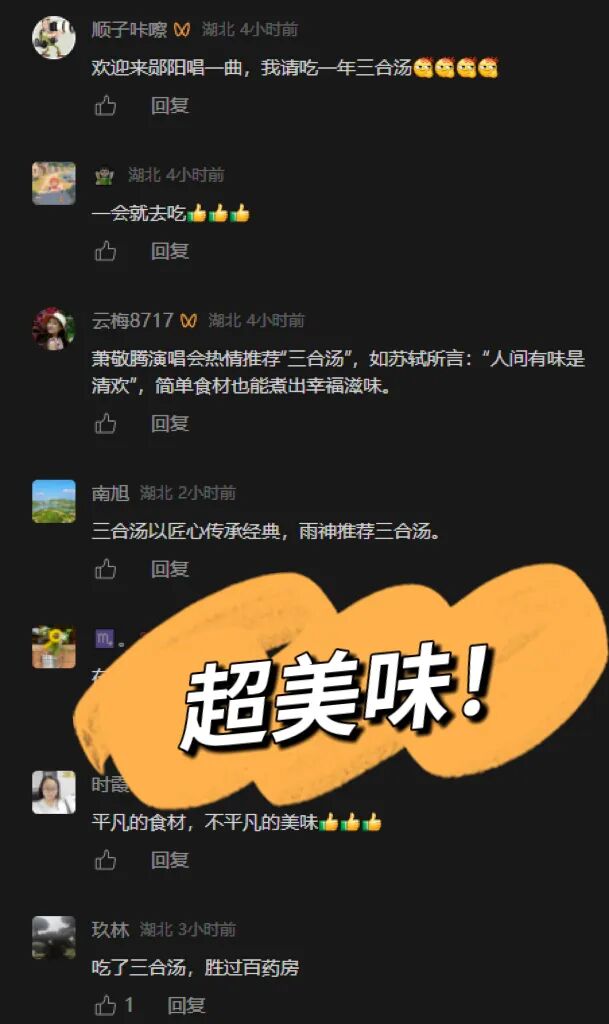Reply to '一会就去吃' comment

170,251
